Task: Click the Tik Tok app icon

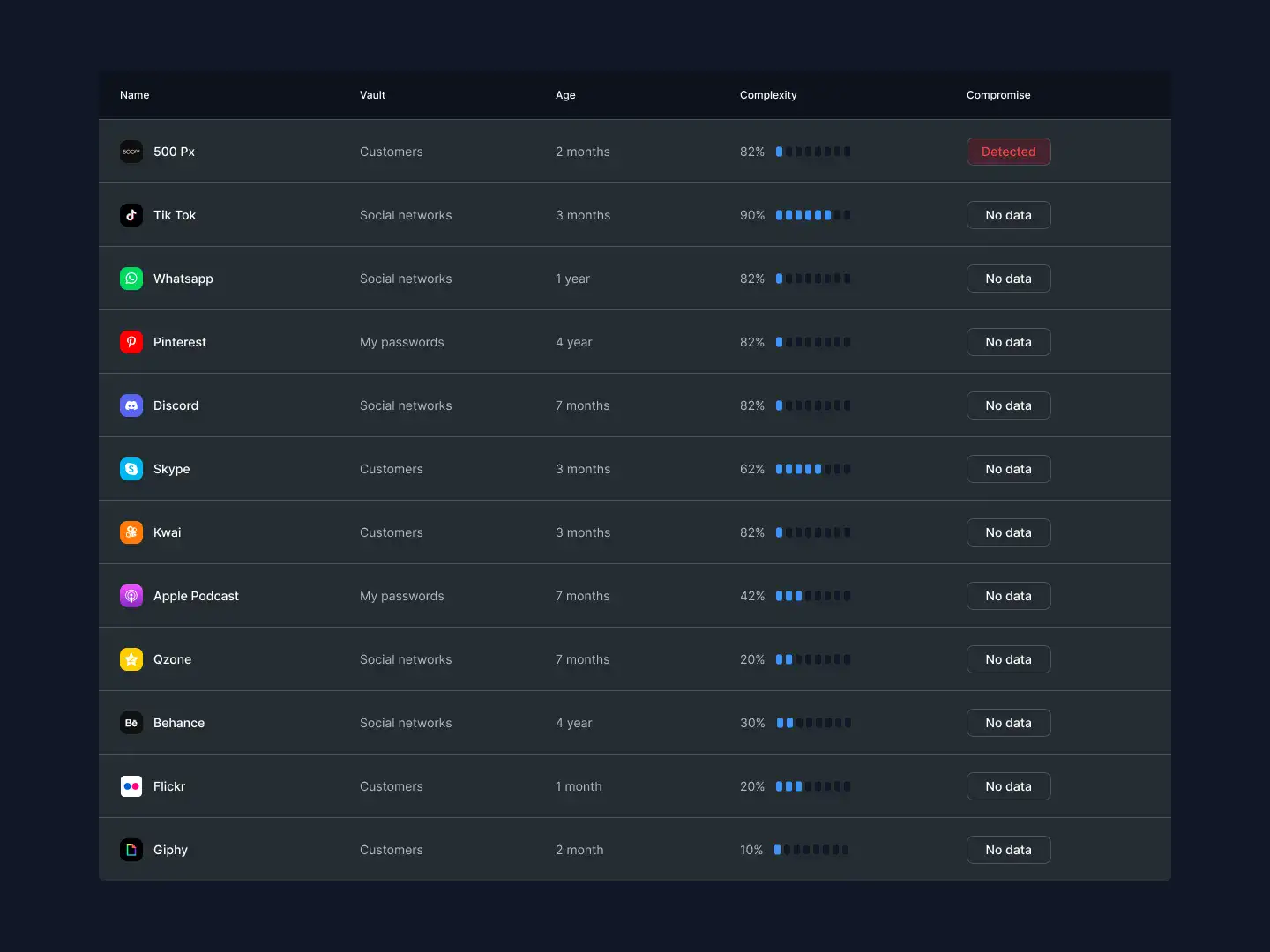Action: tap(131, 215)
